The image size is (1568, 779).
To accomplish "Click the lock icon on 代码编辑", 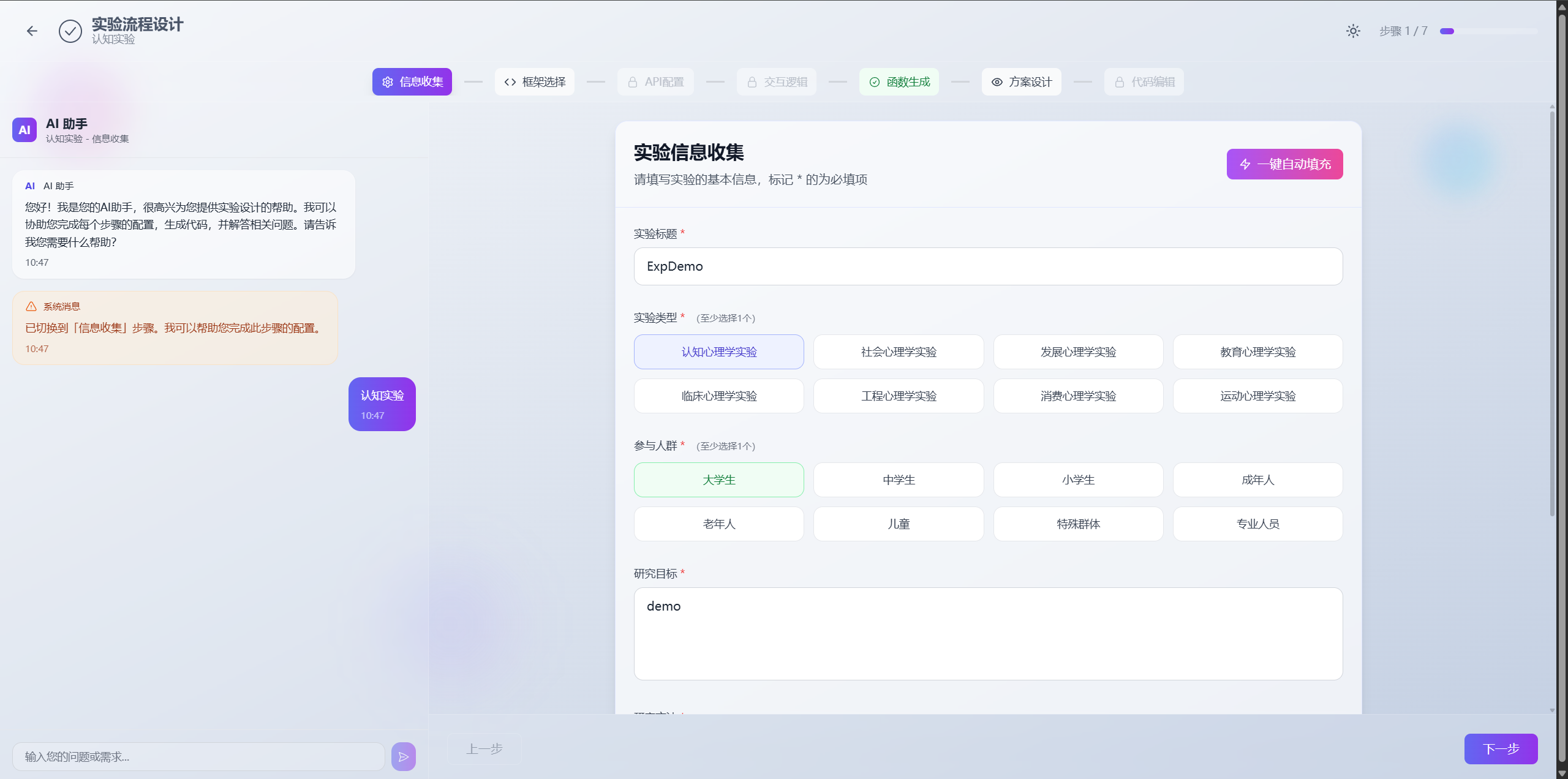I will 1120,82.
